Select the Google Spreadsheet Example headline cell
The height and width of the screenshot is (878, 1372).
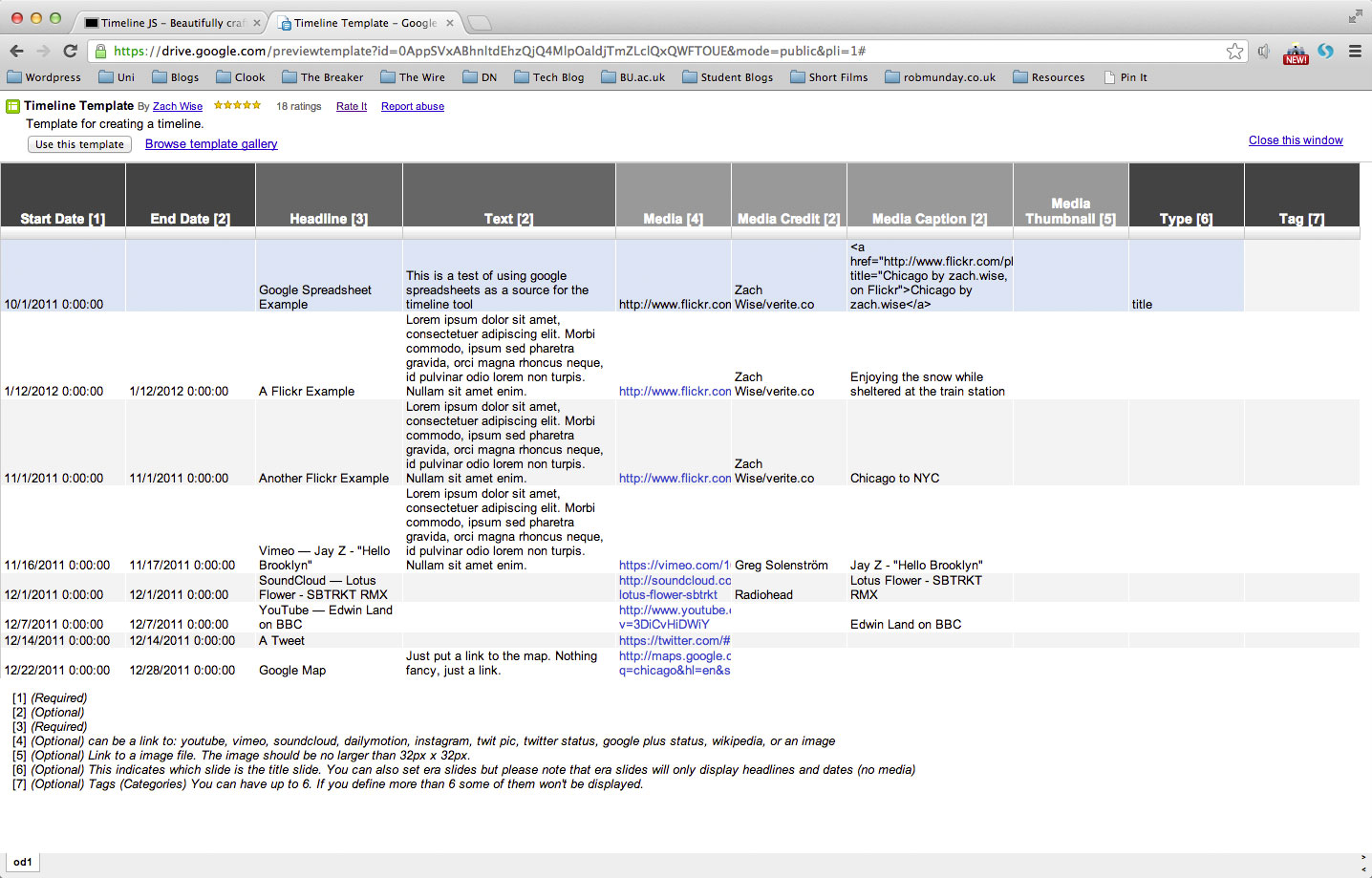pyautogui.click(x=330, y=275)
